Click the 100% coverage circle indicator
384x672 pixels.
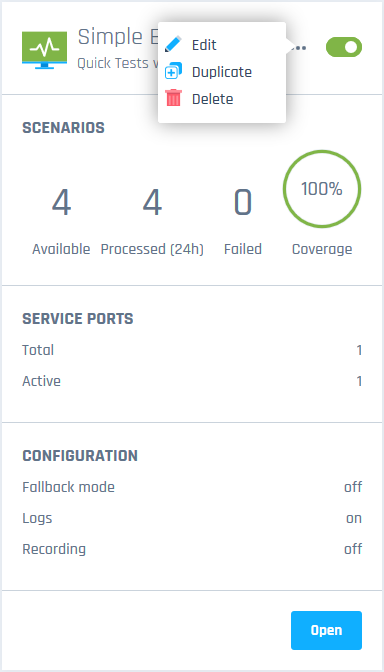[322, 189]
